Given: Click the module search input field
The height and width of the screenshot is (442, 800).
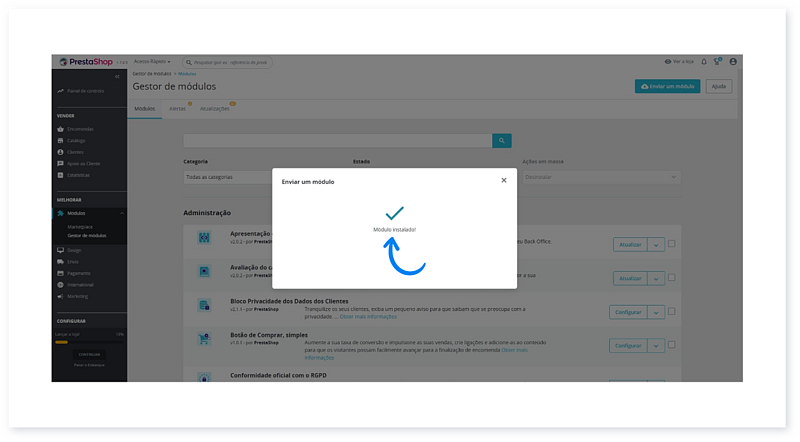Looking at the screenshot, I should click(338, 141).
